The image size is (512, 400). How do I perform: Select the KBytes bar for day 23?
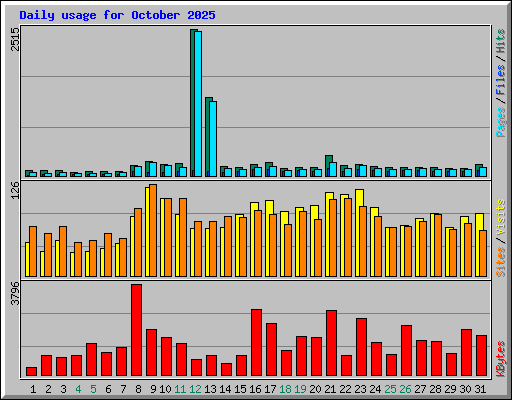(x=361, y=347)
